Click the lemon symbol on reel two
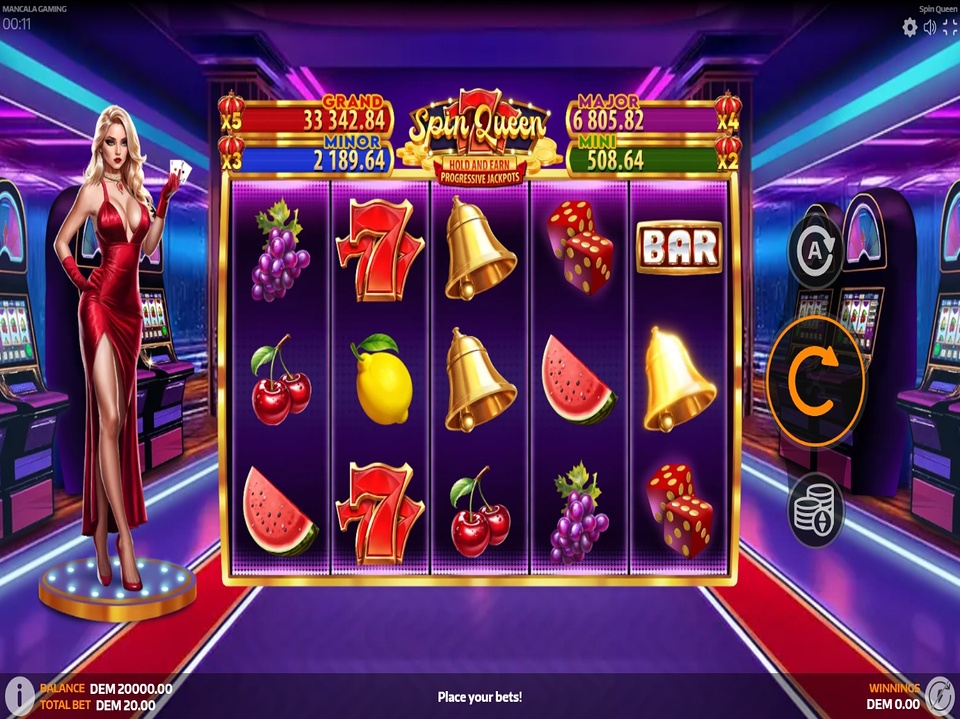Screen dimensions: 960x719 [381, 380]
